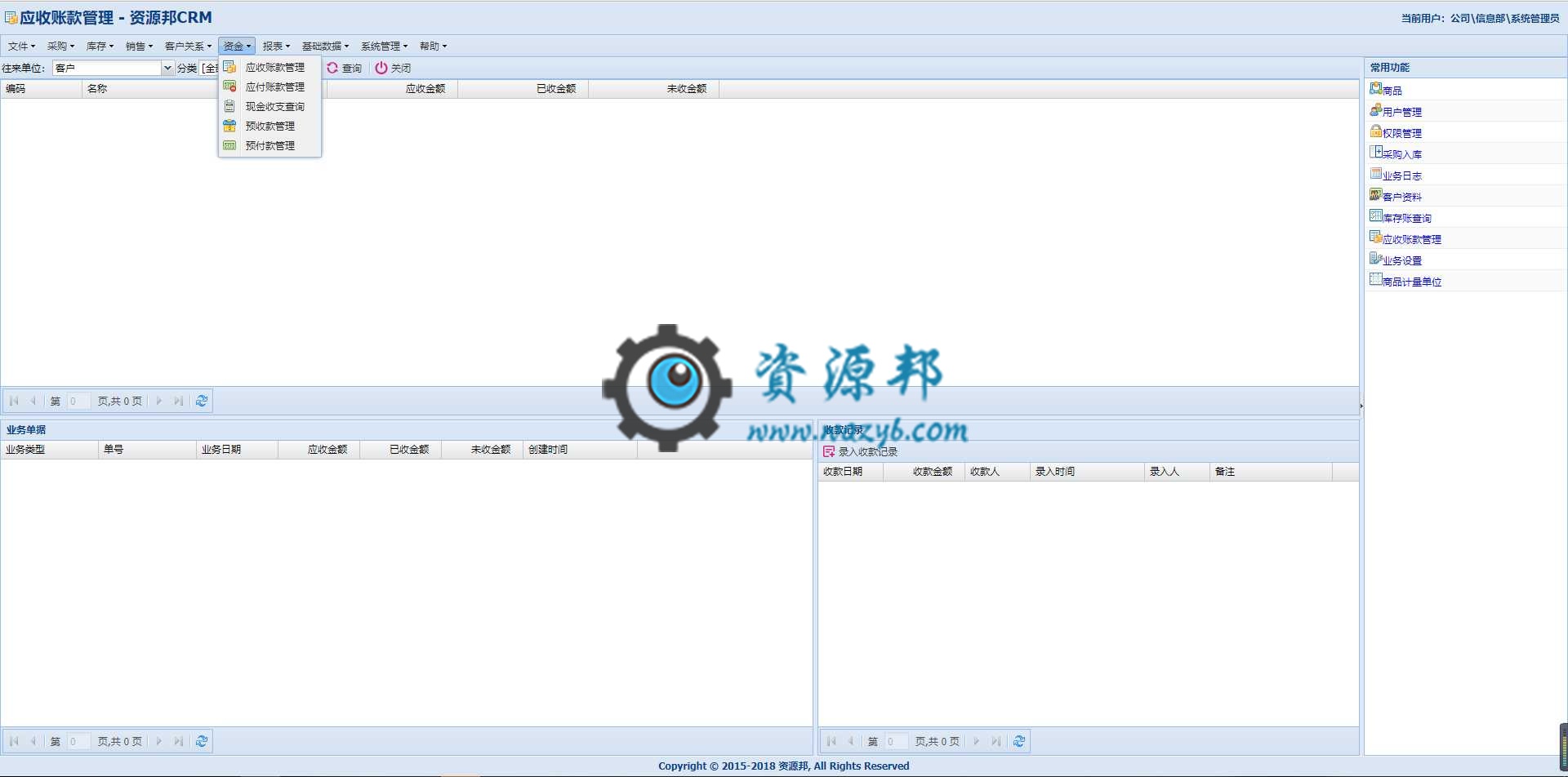Go to last page in top grid pager
The height and width of the screenshot is (777, 1568).
tap(178, 401)
